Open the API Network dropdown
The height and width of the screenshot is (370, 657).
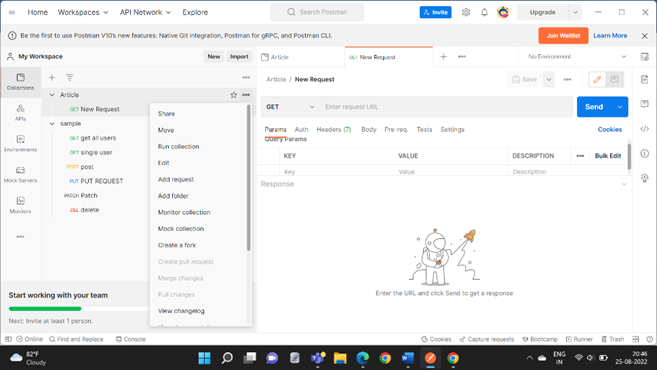pyautogui.click(x=145, y=13)
